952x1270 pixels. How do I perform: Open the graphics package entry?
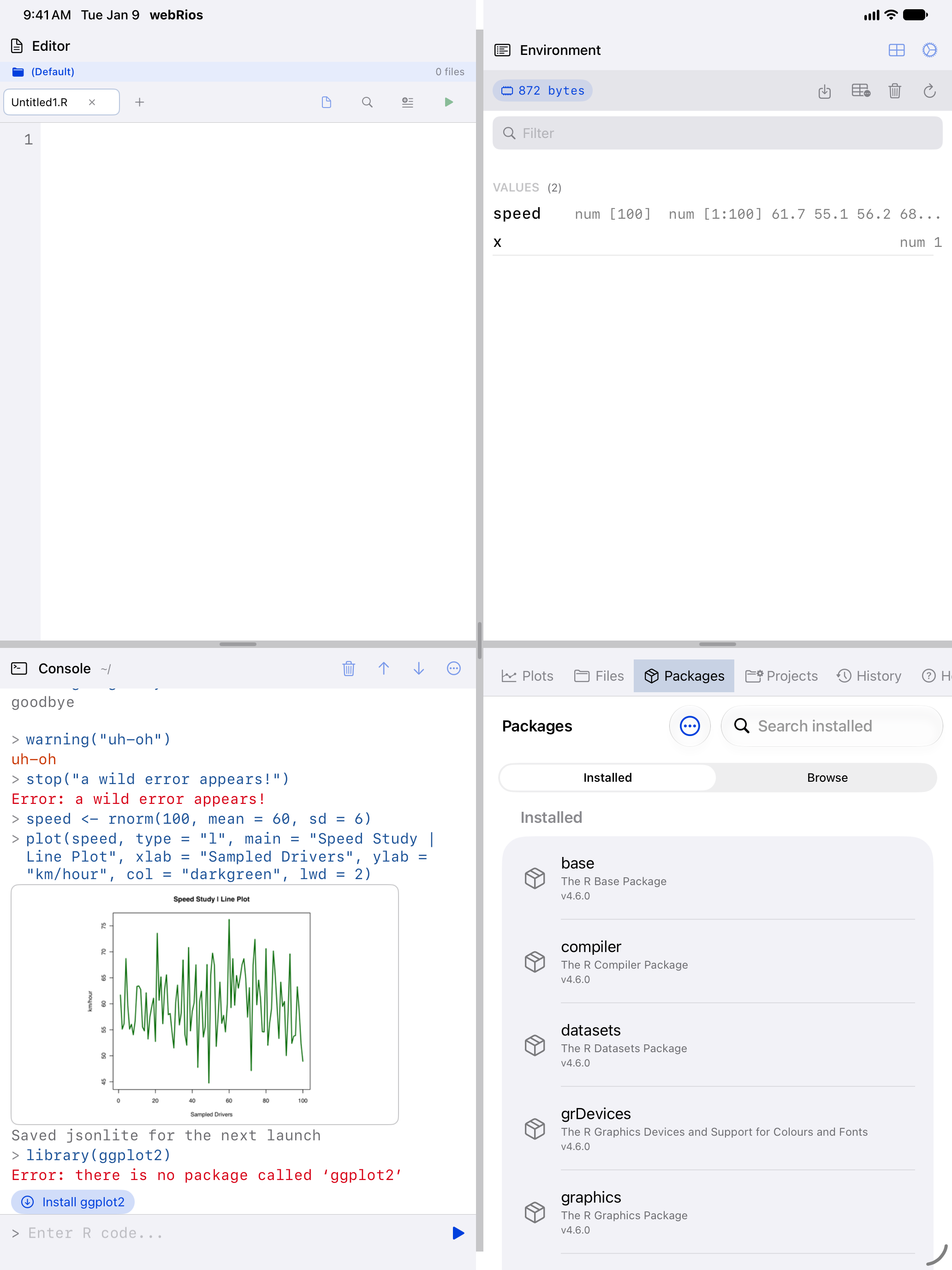pyautogui.click(x=717, y=1212)
